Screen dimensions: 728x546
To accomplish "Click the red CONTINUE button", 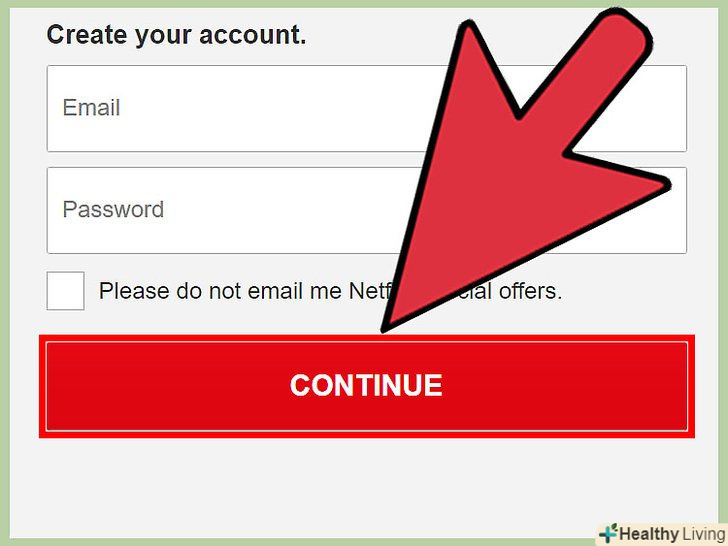I will (366, 386).
